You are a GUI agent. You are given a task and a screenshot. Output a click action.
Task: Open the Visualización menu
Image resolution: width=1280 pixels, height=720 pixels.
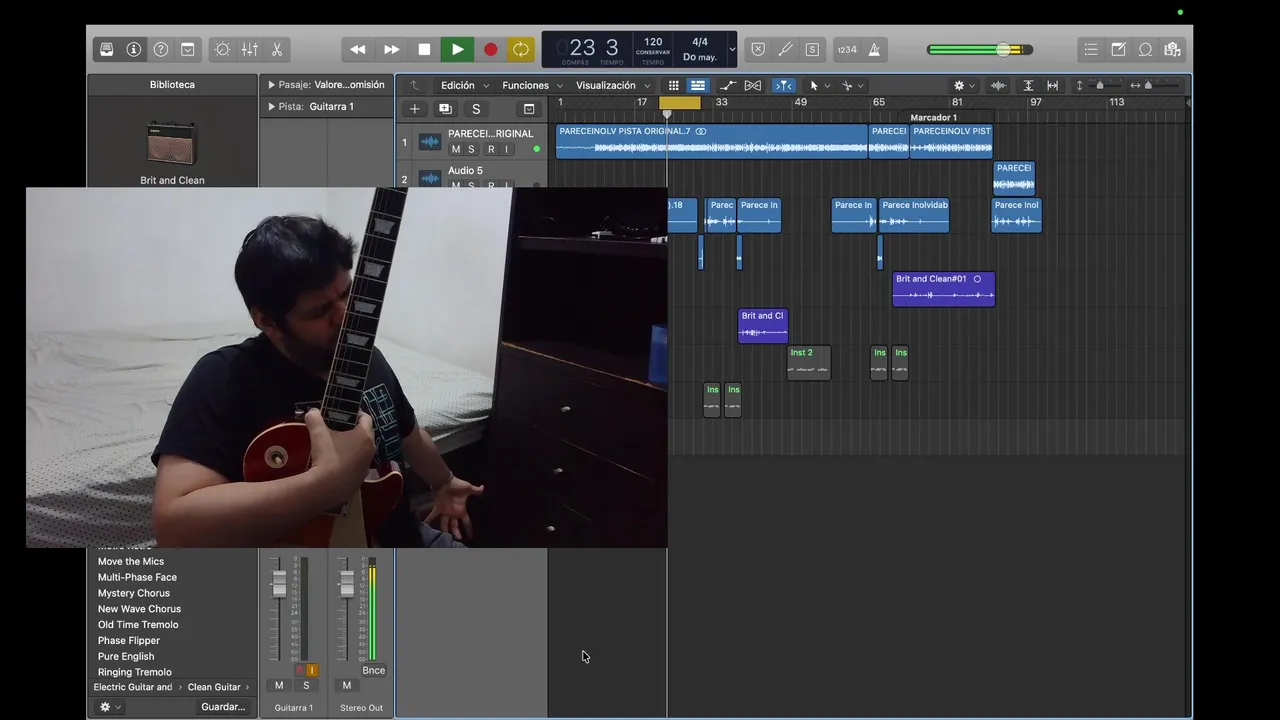612,86
